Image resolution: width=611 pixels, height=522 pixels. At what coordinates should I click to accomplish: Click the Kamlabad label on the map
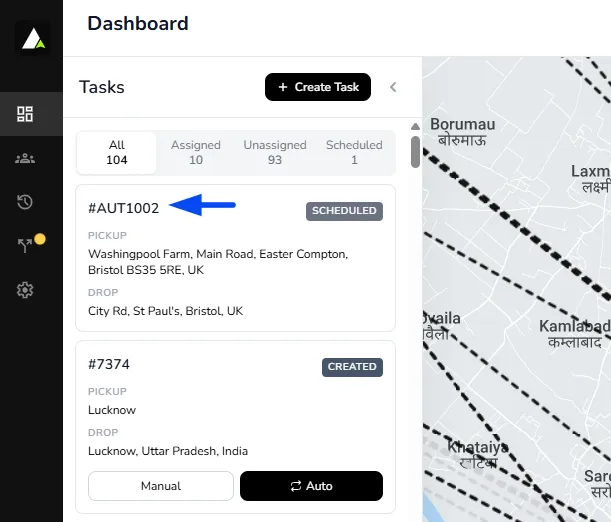click(x=575, y=333)
